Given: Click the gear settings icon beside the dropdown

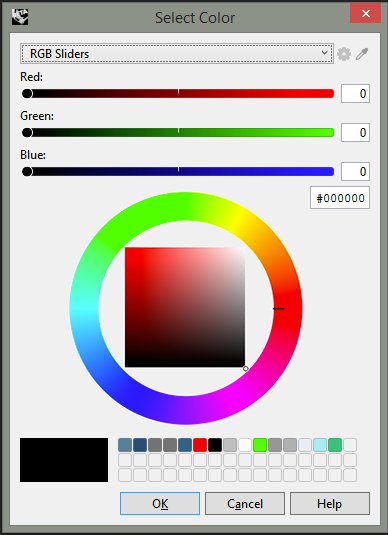Looking at the screenshot, I should pyautogui.click(x=344, y=54).
